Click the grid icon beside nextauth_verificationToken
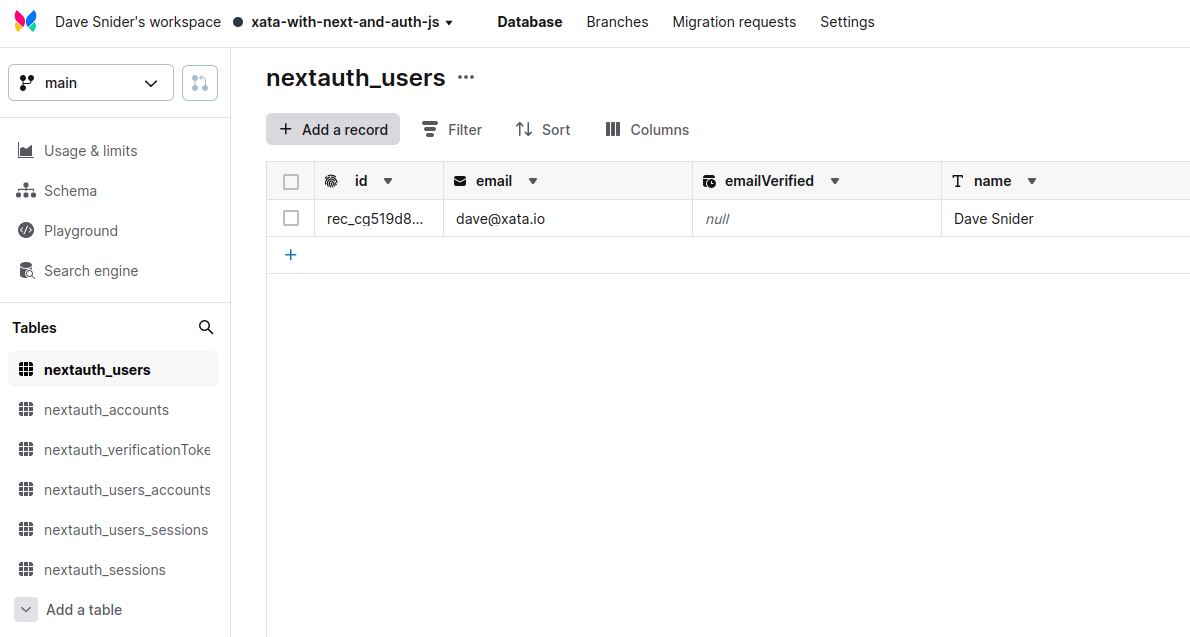Image resolution: width=1190 pixels, height=637 pixels. [26, 449]
